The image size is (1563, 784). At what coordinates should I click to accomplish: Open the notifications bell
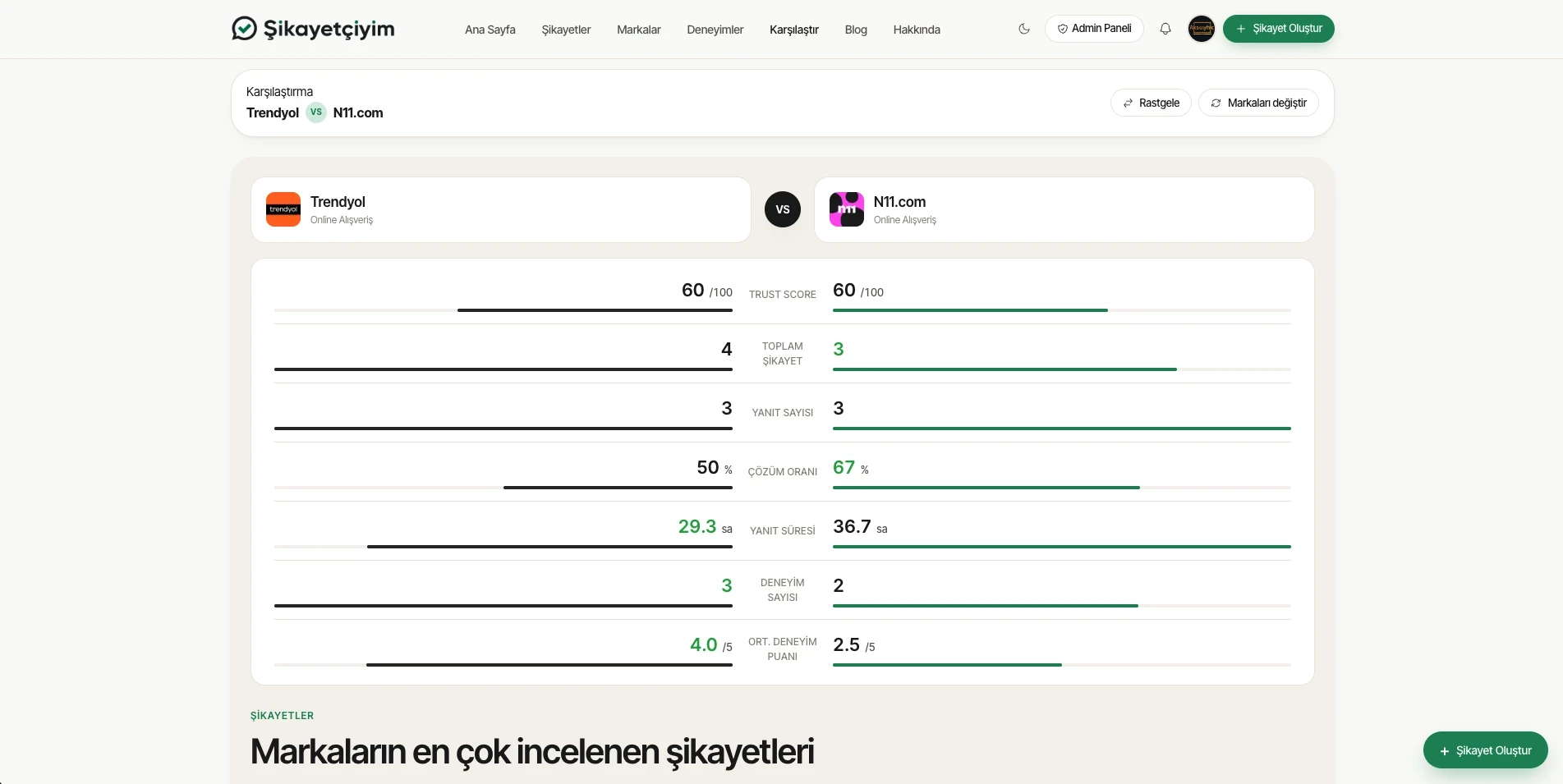click(1165, 29)
